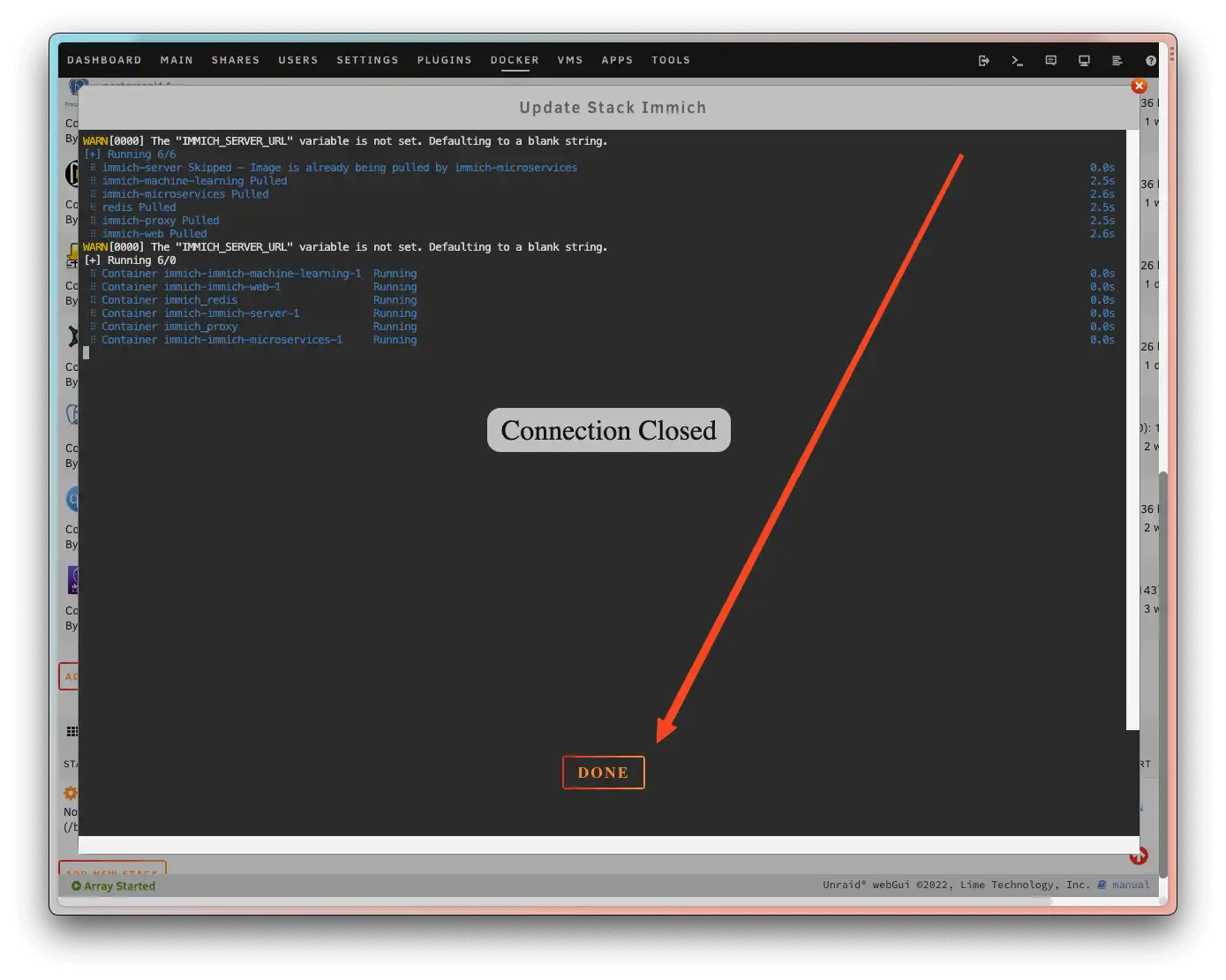This screenshot has width=1226, height=980.
Task: Click the help question-mark icon
Action: coord(1150,61)
